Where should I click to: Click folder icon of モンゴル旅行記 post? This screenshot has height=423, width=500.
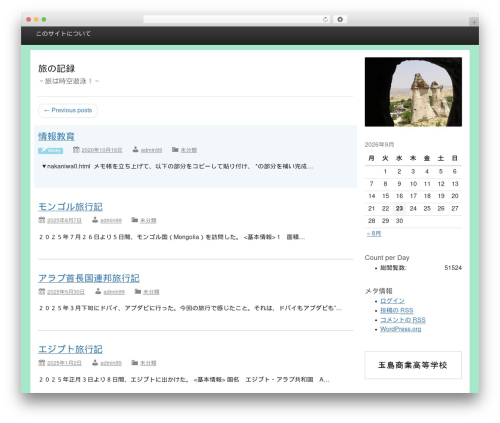(x=135, y=220)
